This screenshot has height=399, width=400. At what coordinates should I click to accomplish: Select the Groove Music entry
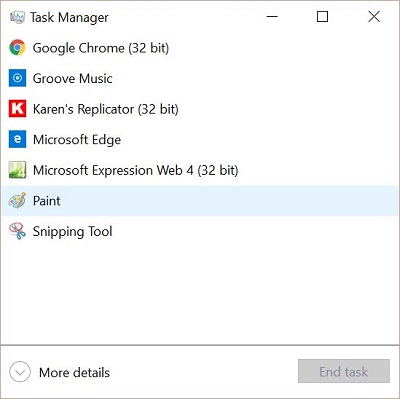200,78
